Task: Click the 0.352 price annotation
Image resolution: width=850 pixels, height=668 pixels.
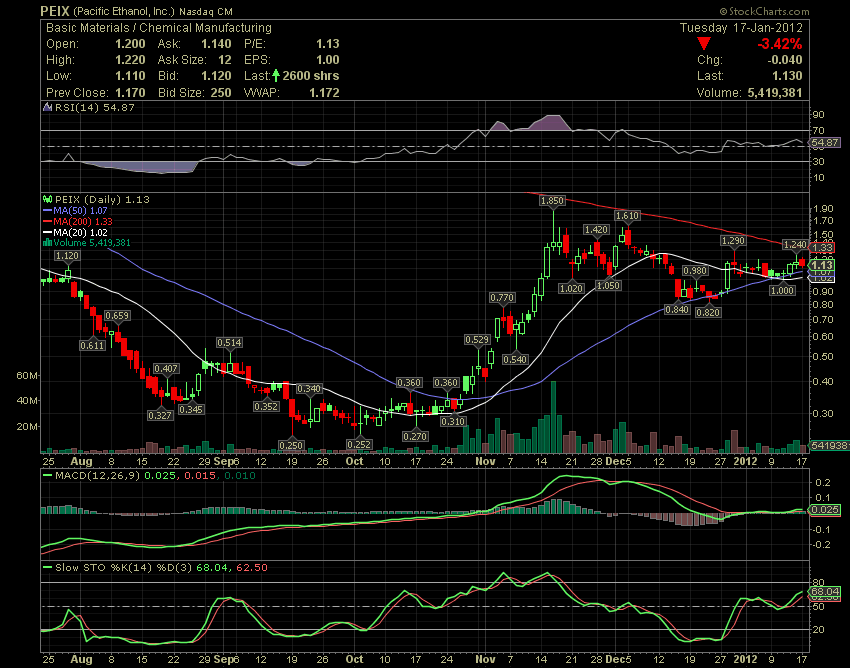Action: click(266, 406)
